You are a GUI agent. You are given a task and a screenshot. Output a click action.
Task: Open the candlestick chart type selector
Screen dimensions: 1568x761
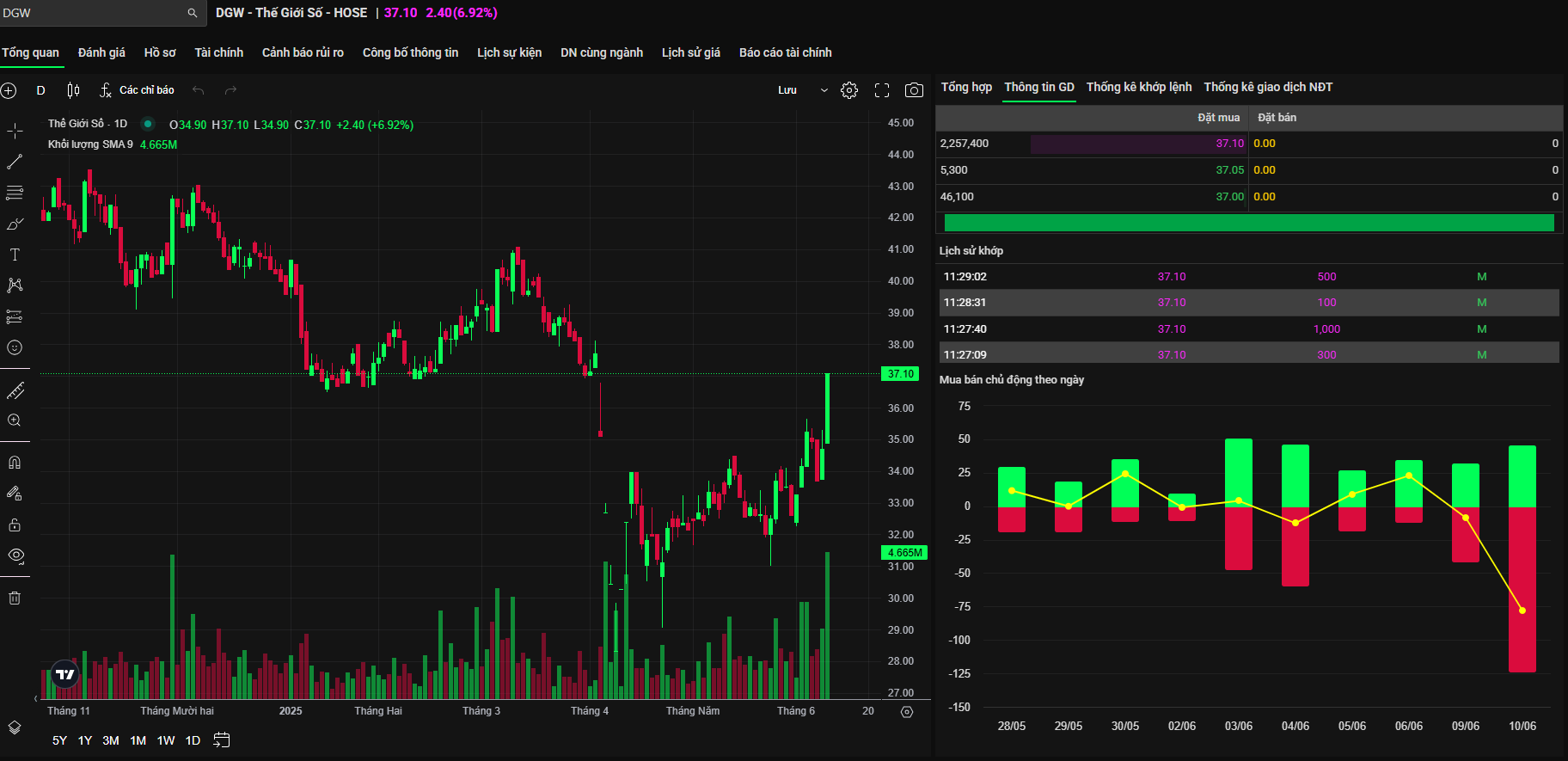point(73,90)
